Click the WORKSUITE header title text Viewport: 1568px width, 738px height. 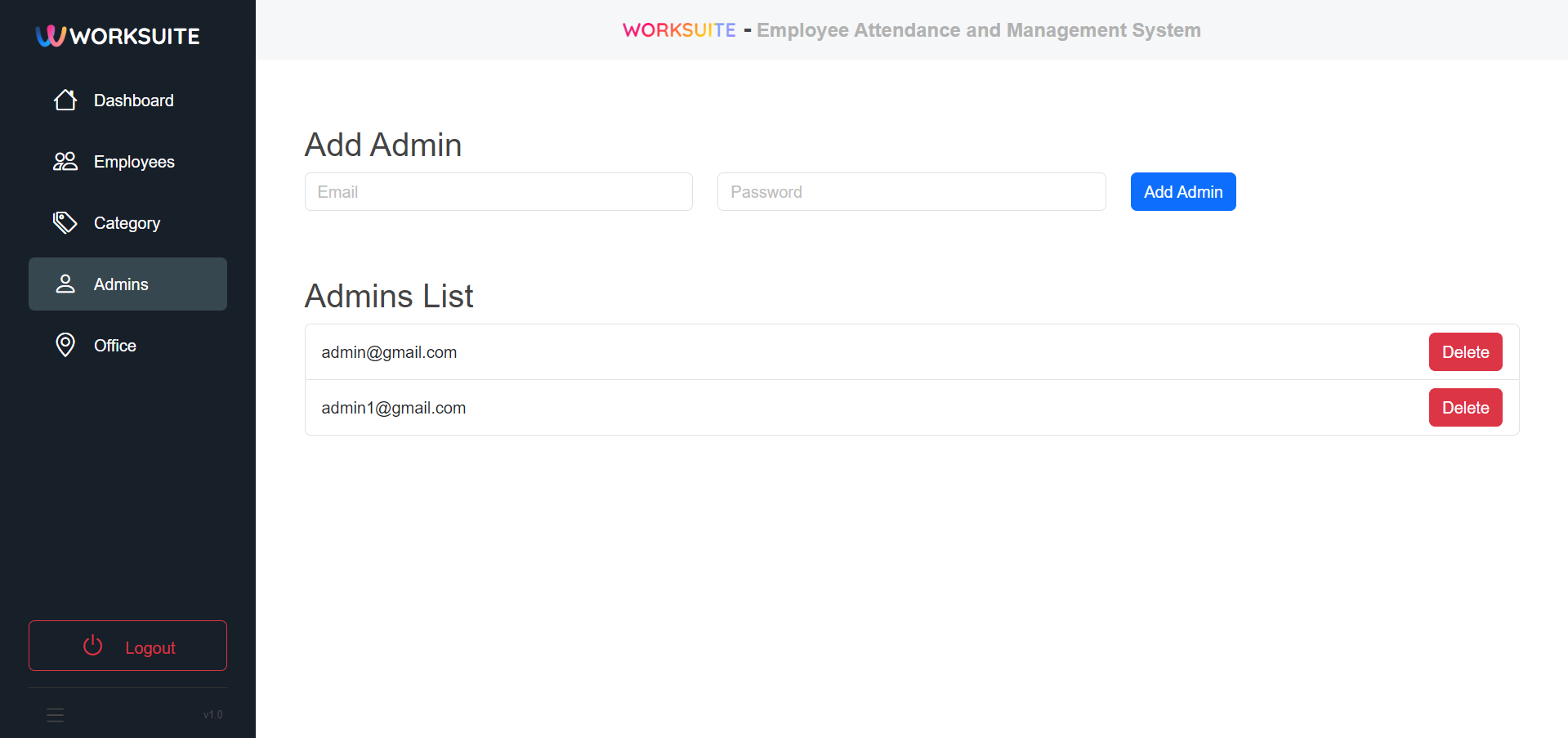point(679,30)
